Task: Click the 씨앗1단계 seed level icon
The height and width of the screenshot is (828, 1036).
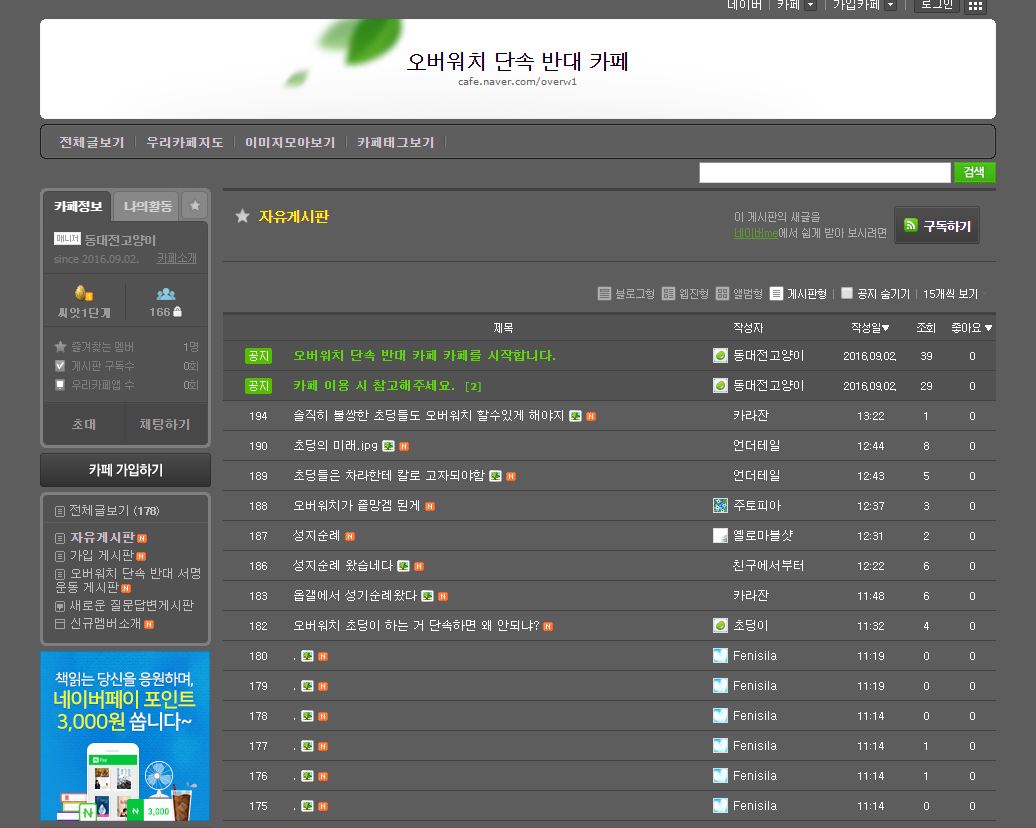Action: [x=82, y=293]
